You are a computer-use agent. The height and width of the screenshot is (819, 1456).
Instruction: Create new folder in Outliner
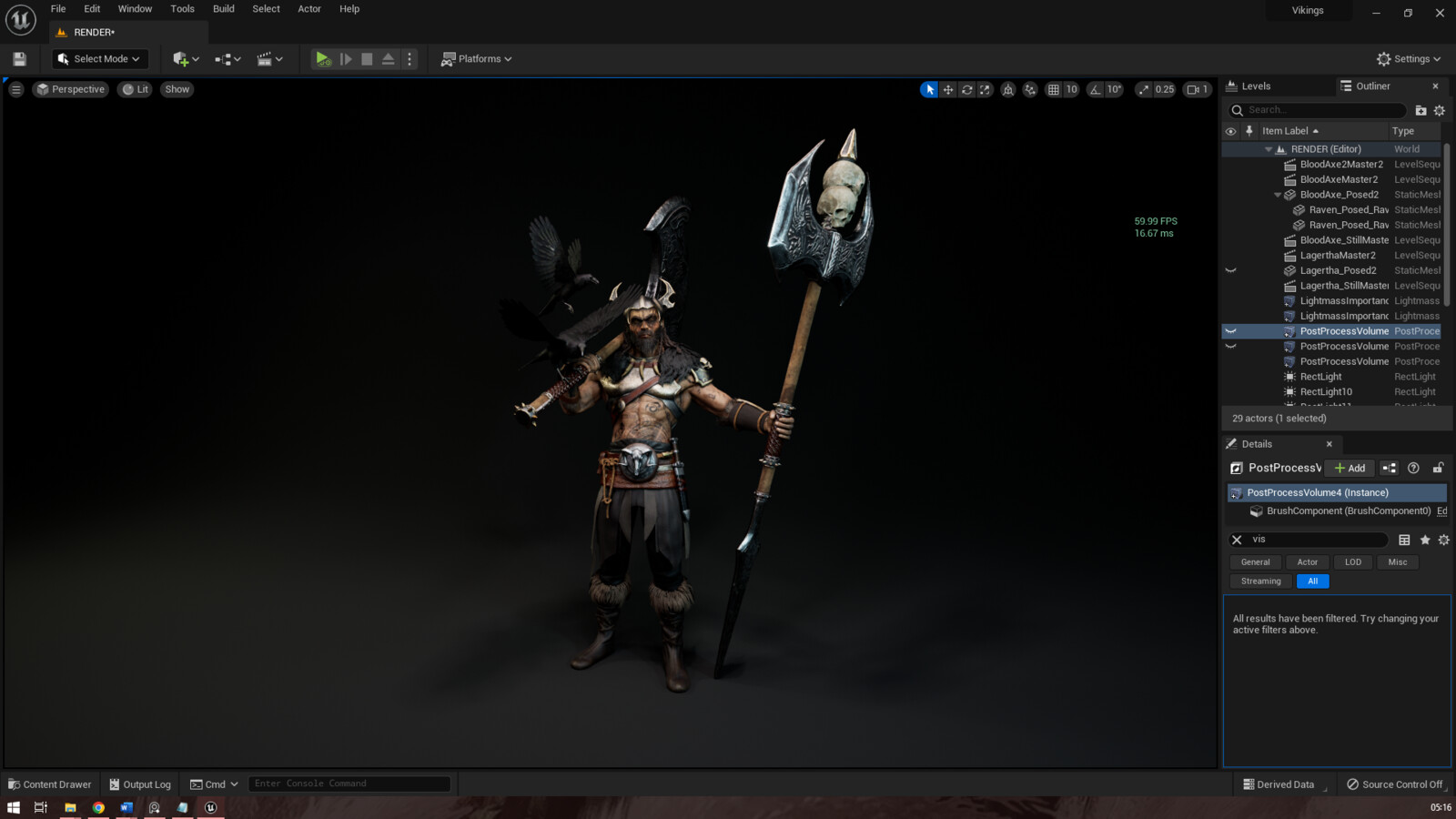tap(1421, 110)
